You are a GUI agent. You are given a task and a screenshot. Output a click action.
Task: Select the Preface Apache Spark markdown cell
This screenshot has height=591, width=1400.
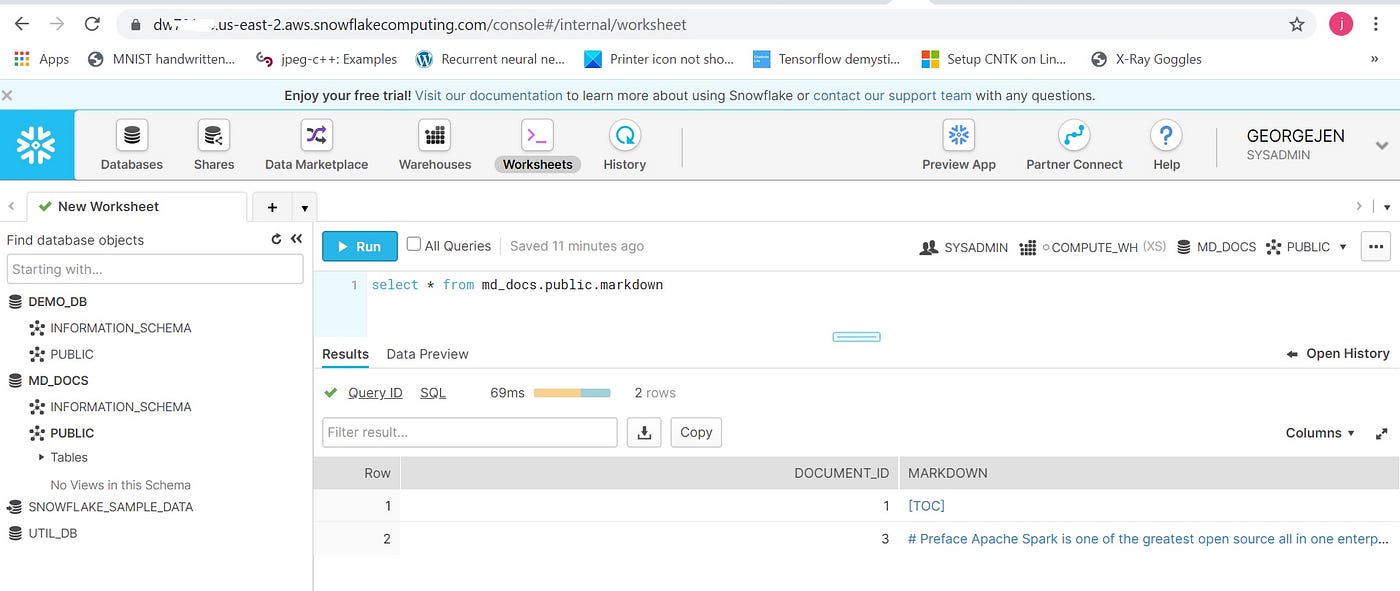click(1147, 539)
